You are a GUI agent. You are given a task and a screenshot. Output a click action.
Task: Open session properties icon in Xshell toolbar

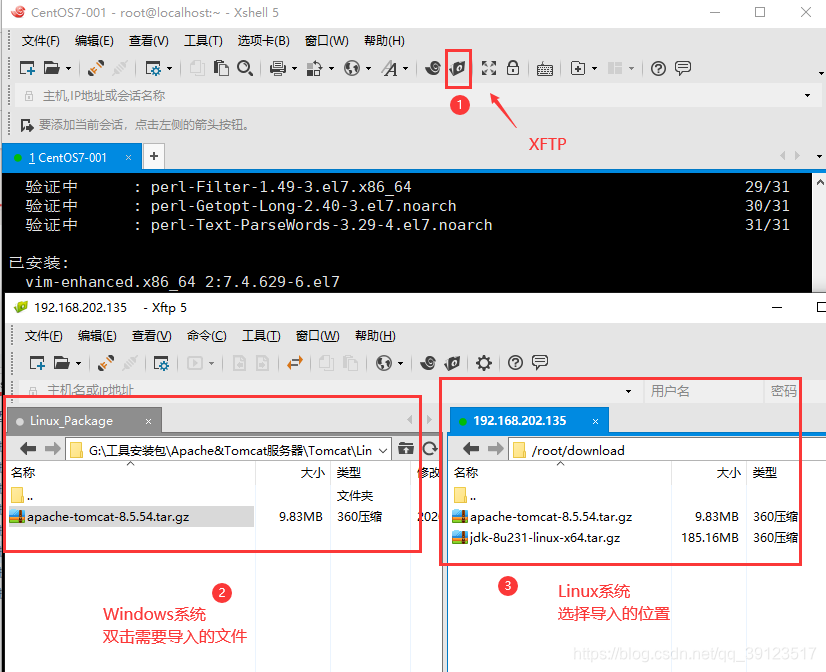click(x=153, y=68)
